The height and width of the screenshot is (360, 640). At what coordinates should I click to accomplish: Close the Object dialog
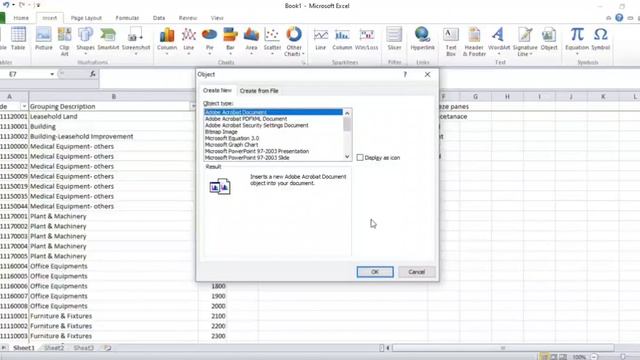pos(427,74)
